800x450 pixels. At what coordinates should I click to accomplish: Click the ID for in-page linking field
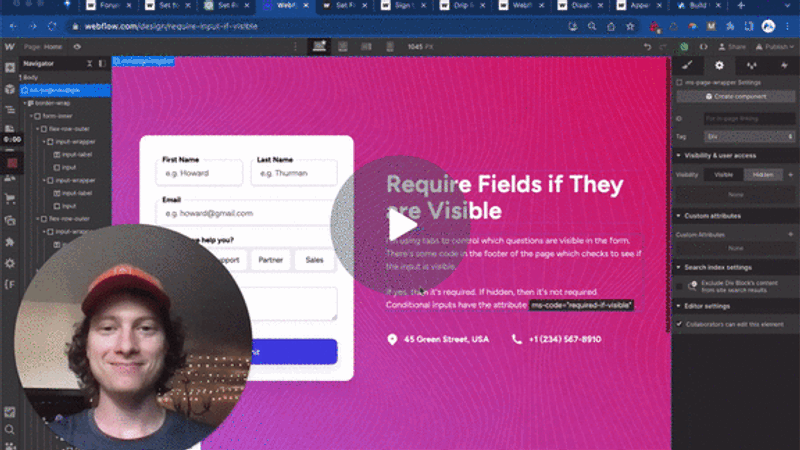click(749, 118)
